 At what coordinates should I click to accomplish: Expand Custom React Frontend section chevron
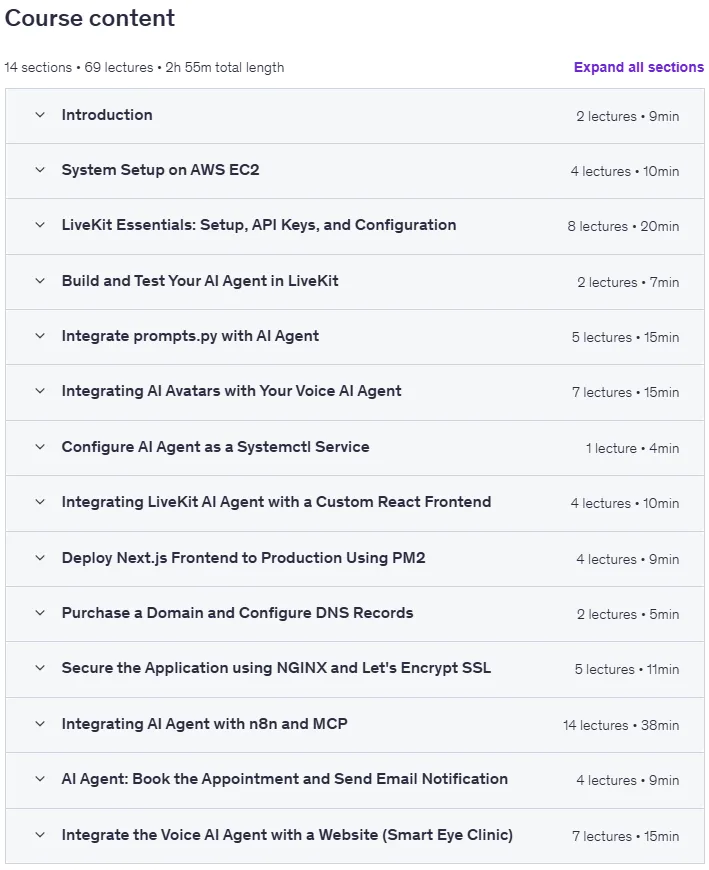[x=40, y=502]
